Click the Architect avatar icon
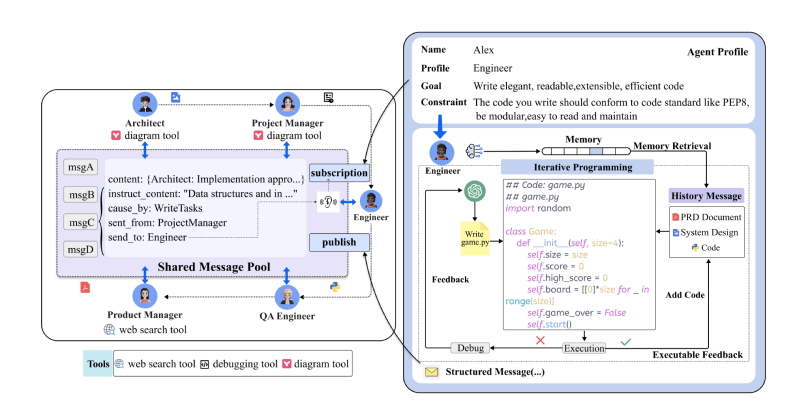 145,106
